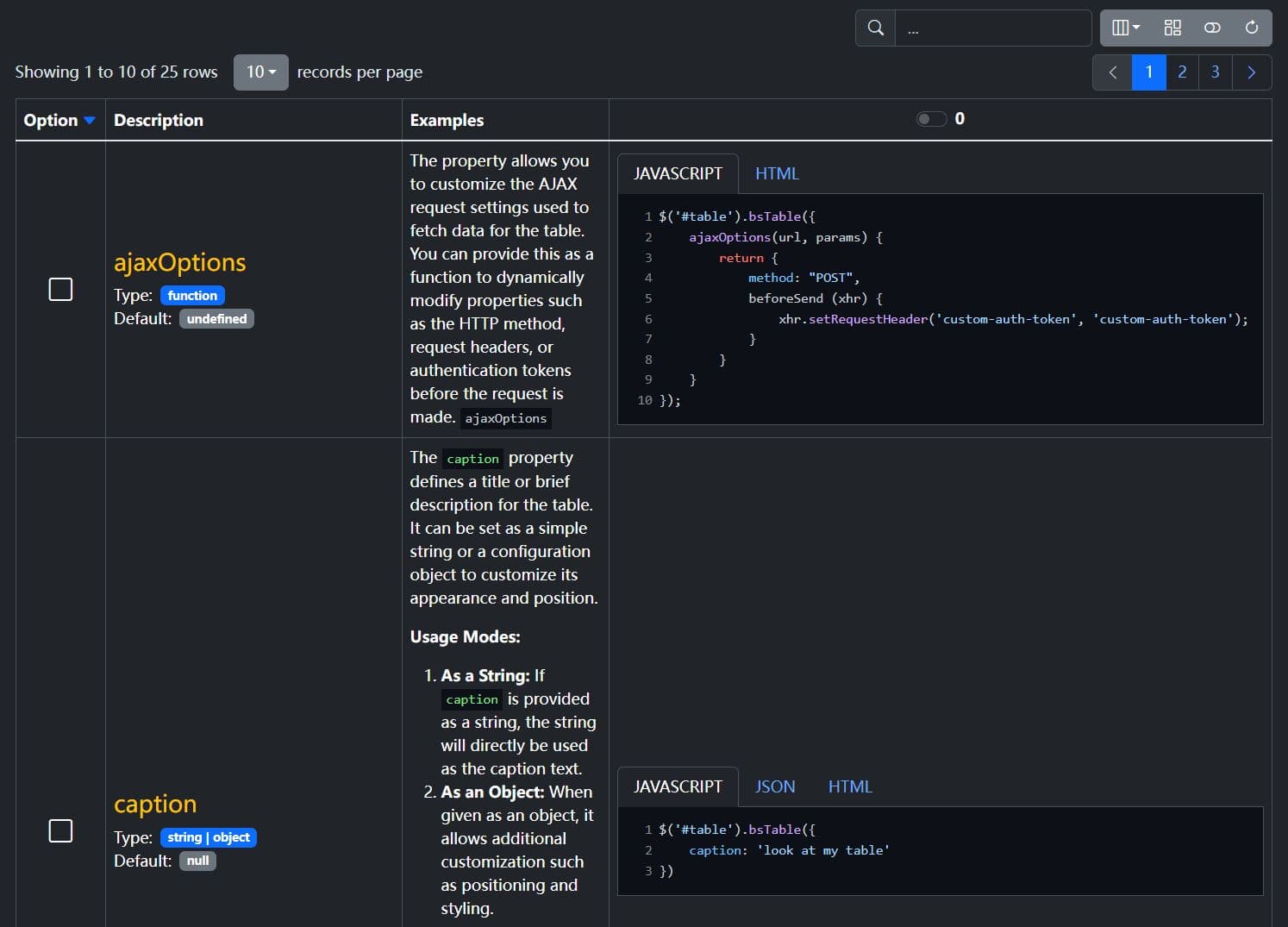
Task: Click the search magnifier icon
Action: tap(875, 28)
